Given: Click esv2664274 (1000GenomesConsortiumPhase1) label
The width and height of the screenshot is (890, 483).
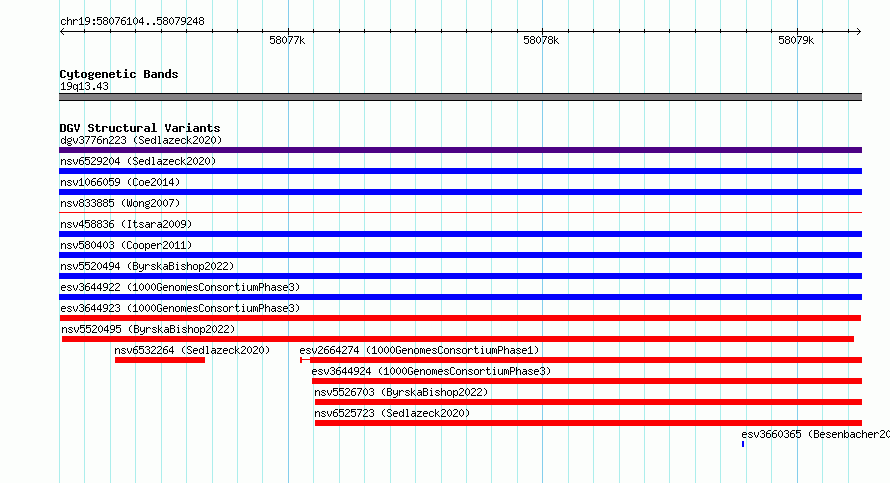Looking at the screenshot, I should pos(419,350).
